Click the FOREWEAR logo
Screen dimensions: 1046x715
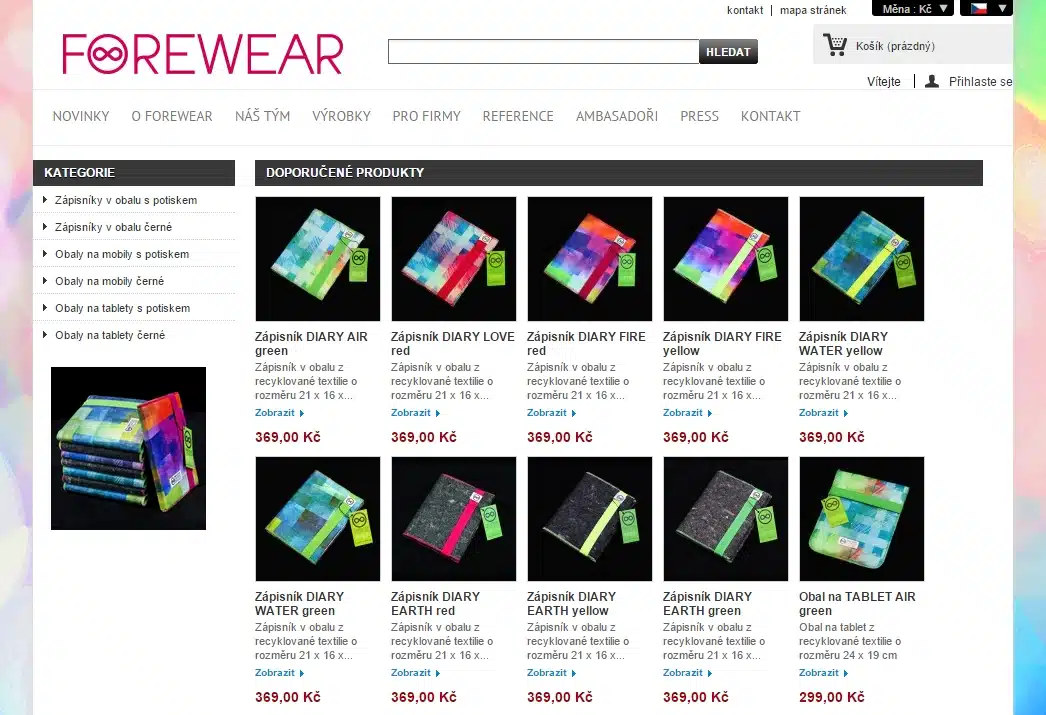coord(203,53)
